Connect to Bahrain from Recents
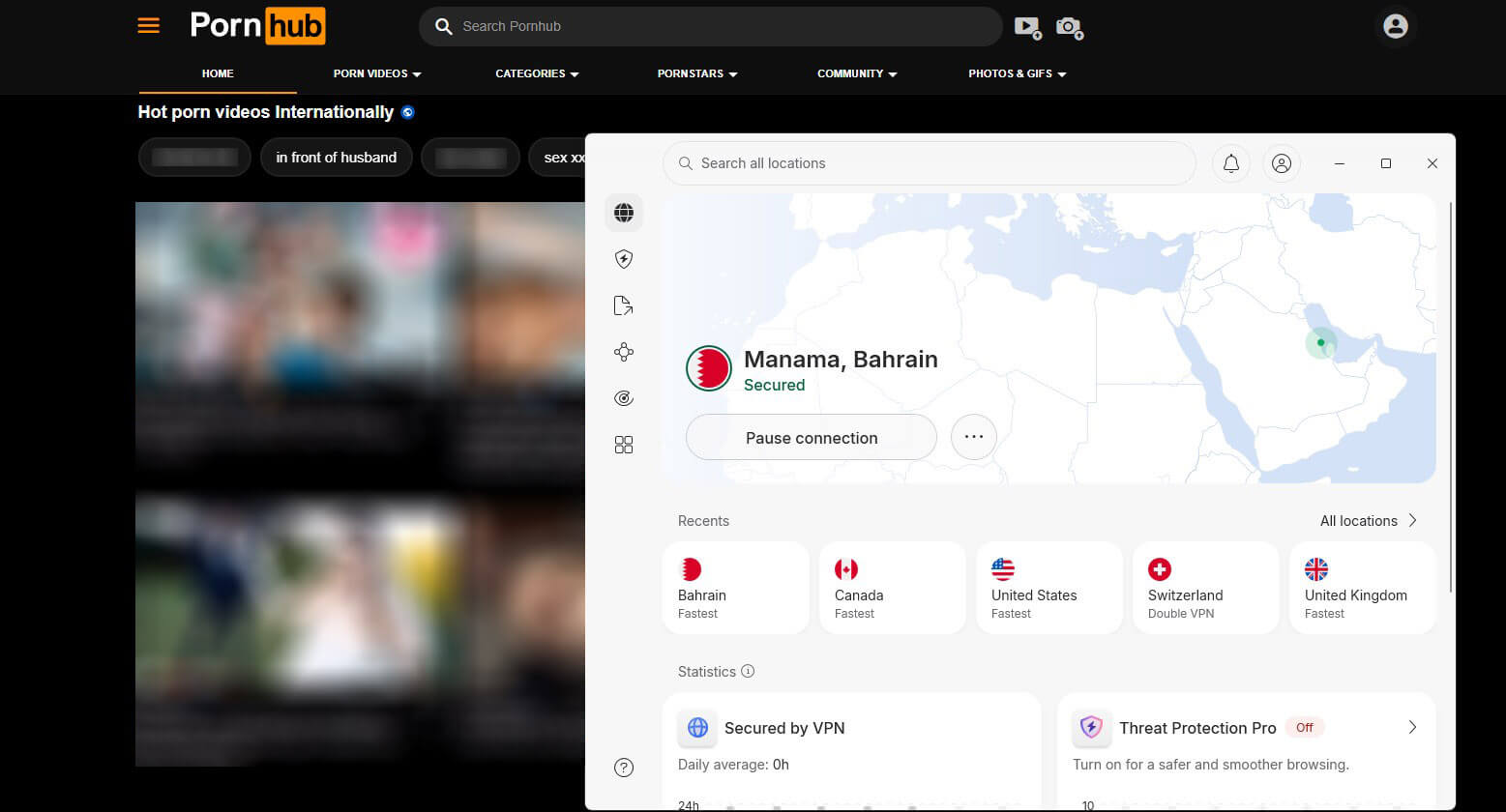1506x812 pixels. pos(736,588)
